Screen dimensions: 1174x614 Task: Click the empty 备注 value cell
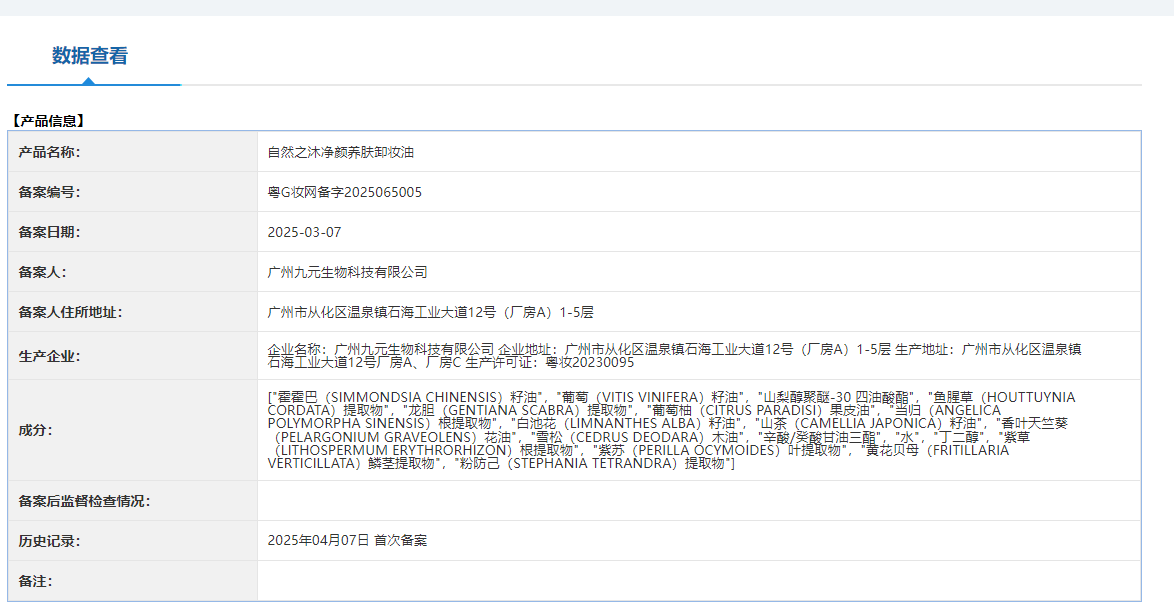(x=698, y=580)
